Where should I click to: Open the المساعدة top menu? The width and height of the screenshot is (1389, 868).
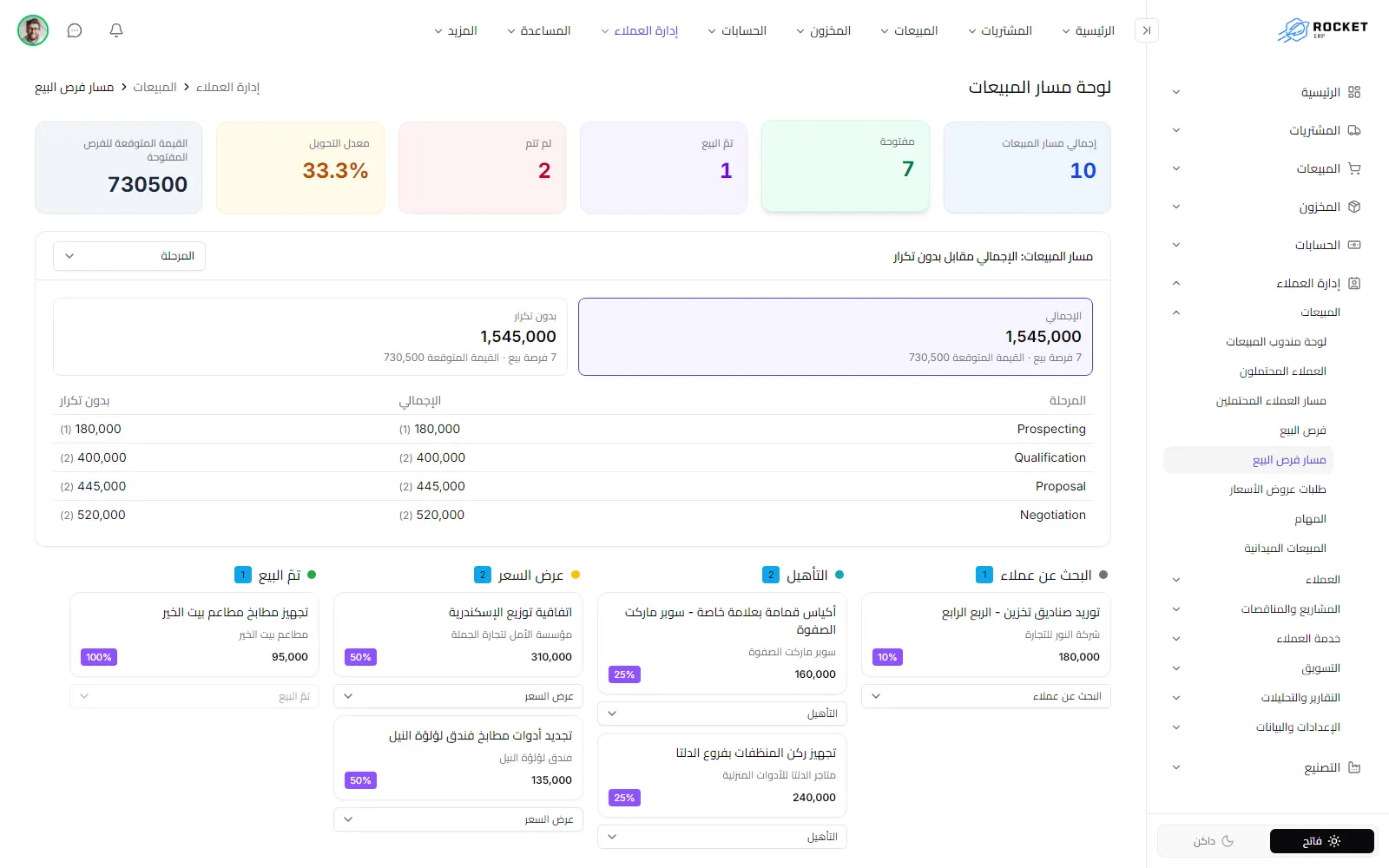click(538, 30)
